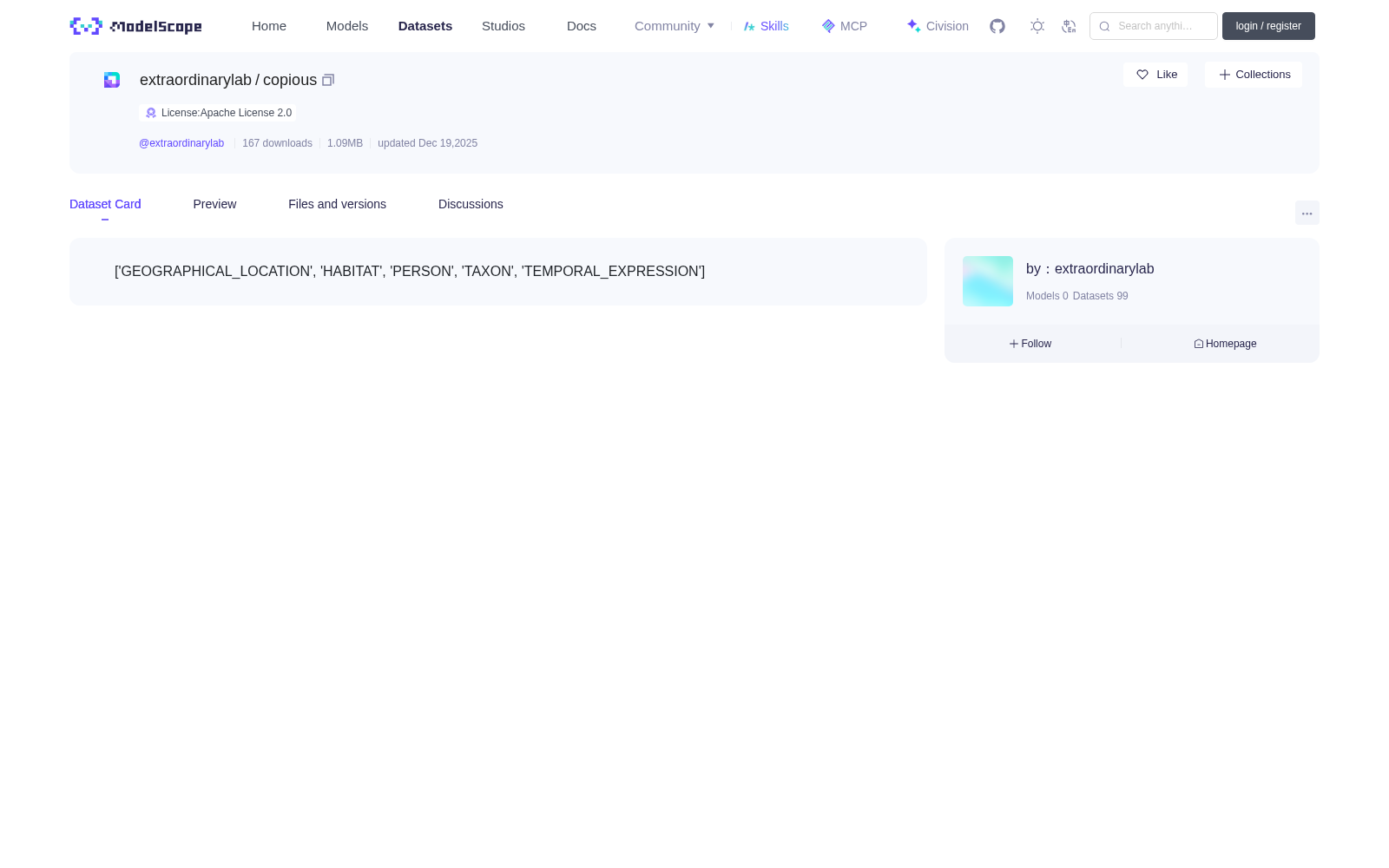This screenshot has width=1389, height=868.
Task: Open the GitHub icon link
Action: pos(997,26)
